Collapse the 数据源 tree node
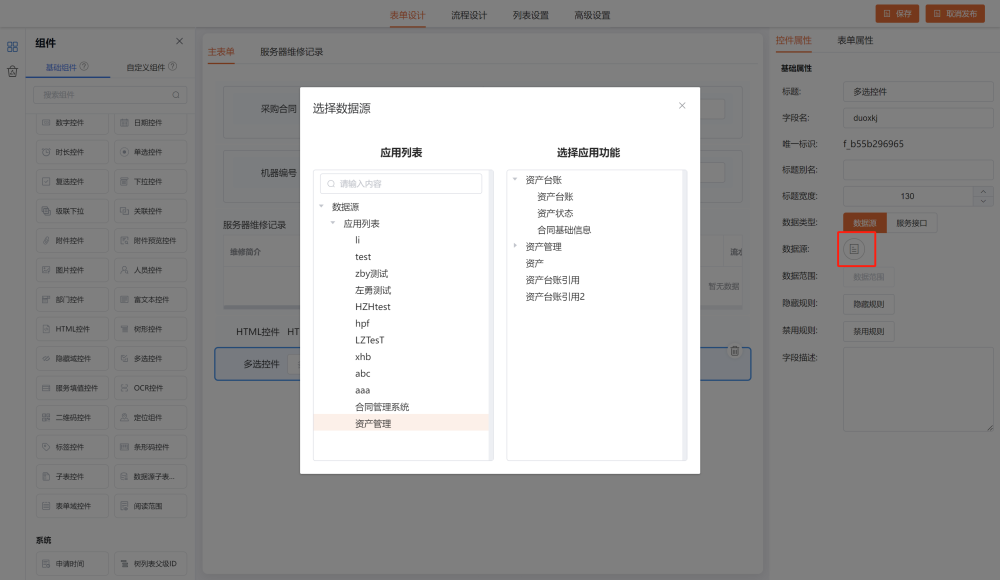 pyautogui.click(x=321, y=206)
